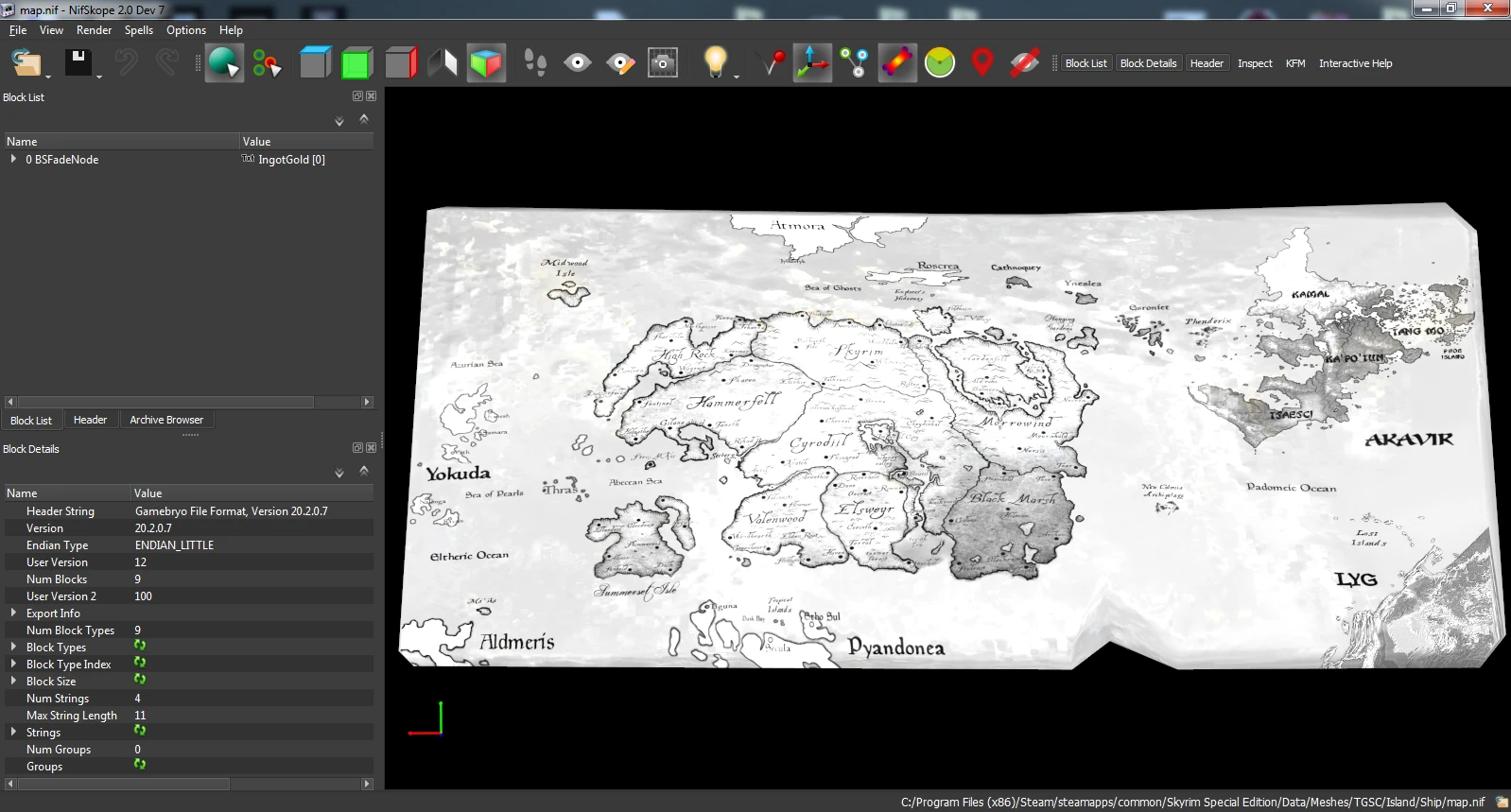Image resolution: width=1511 pixels, height=812 pixels.
Task: Click Block List collapse-up chevron
Action: click(x=364, y=119)
